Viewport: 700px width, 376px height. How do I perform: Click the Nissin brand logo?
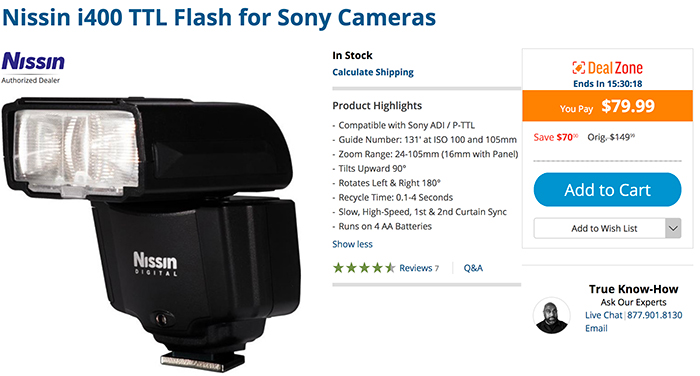(33, 61)
